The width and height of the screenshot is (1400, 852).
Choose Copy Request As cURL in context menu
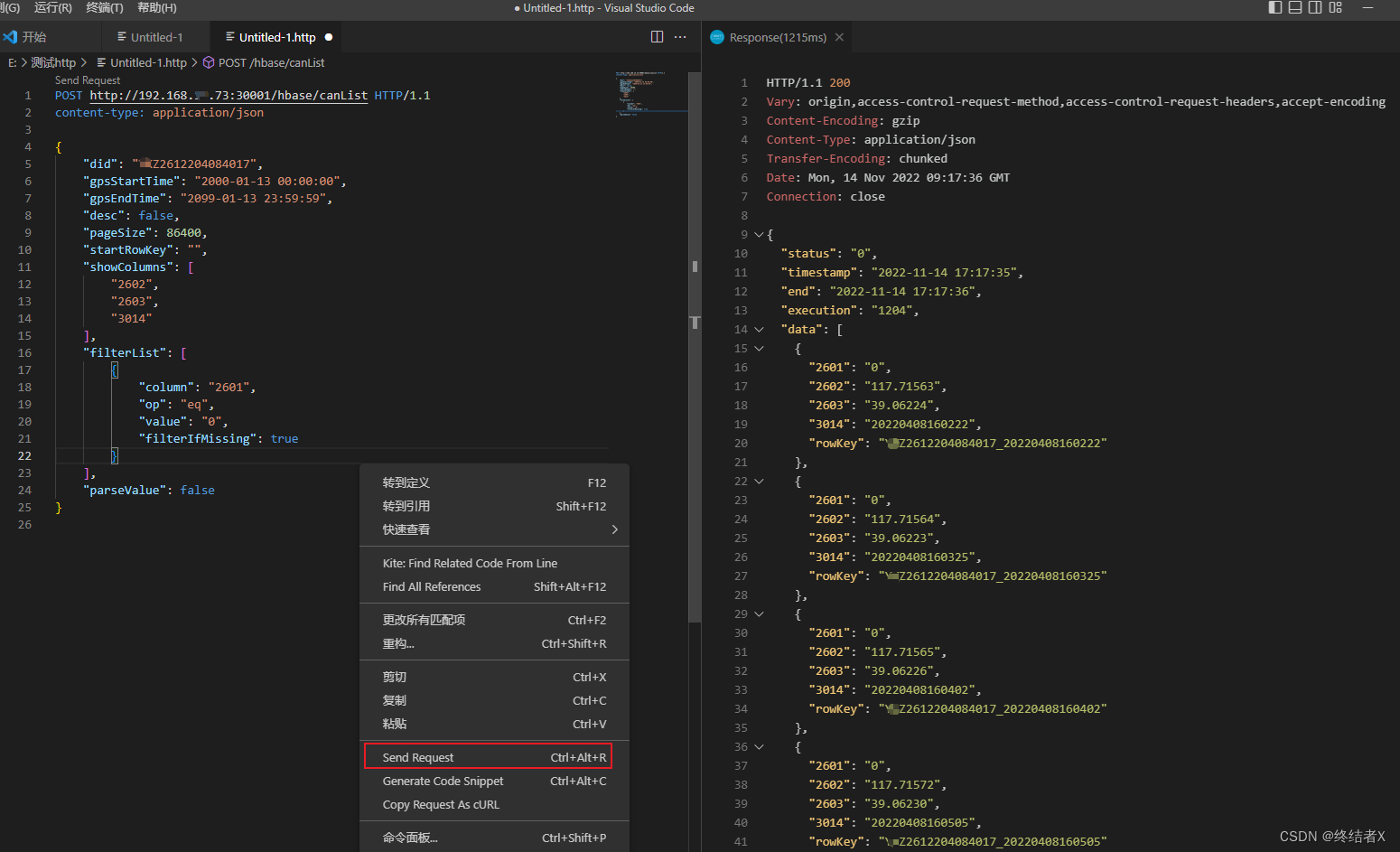point(441,804)
